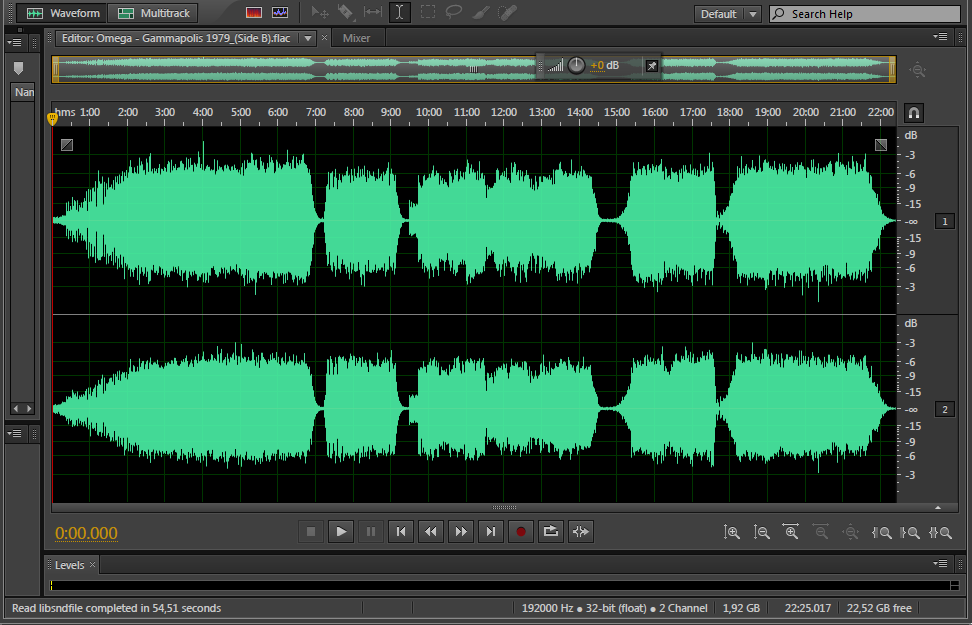Adjust the HUD amplitude knob

(577, 65)
